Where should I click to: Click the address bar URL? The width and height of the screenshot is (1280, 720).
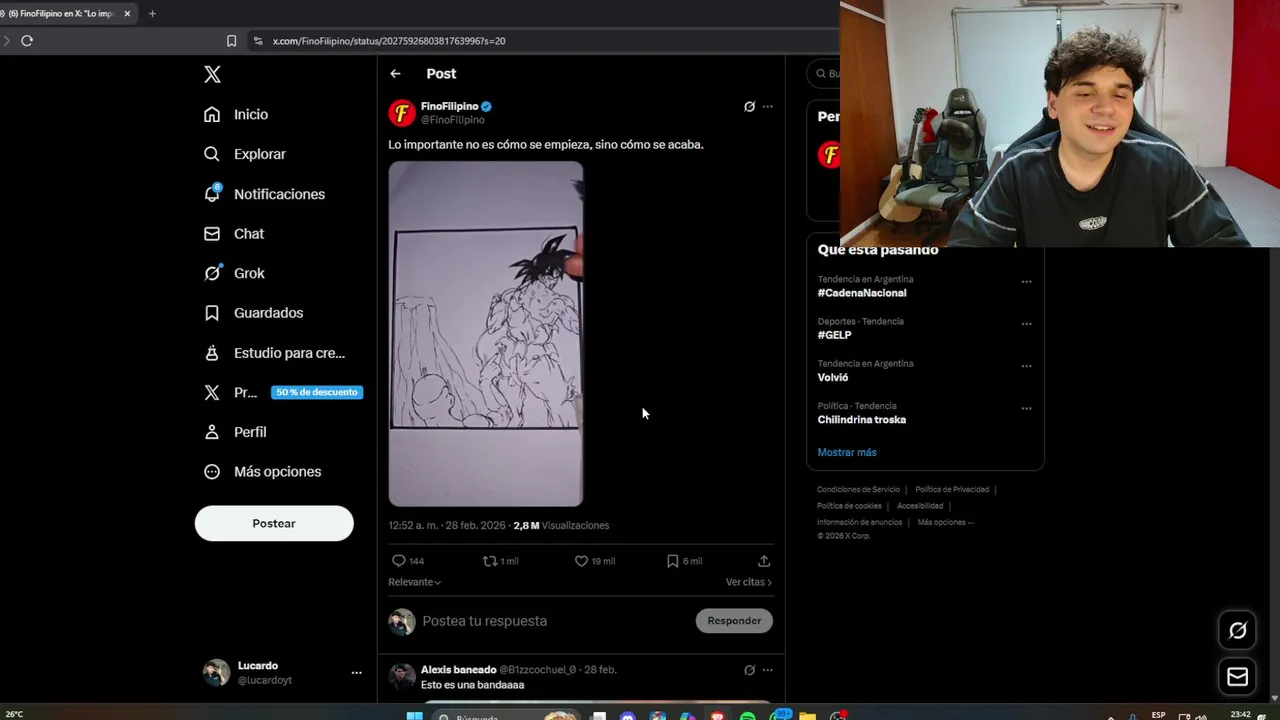pos(389,41)
